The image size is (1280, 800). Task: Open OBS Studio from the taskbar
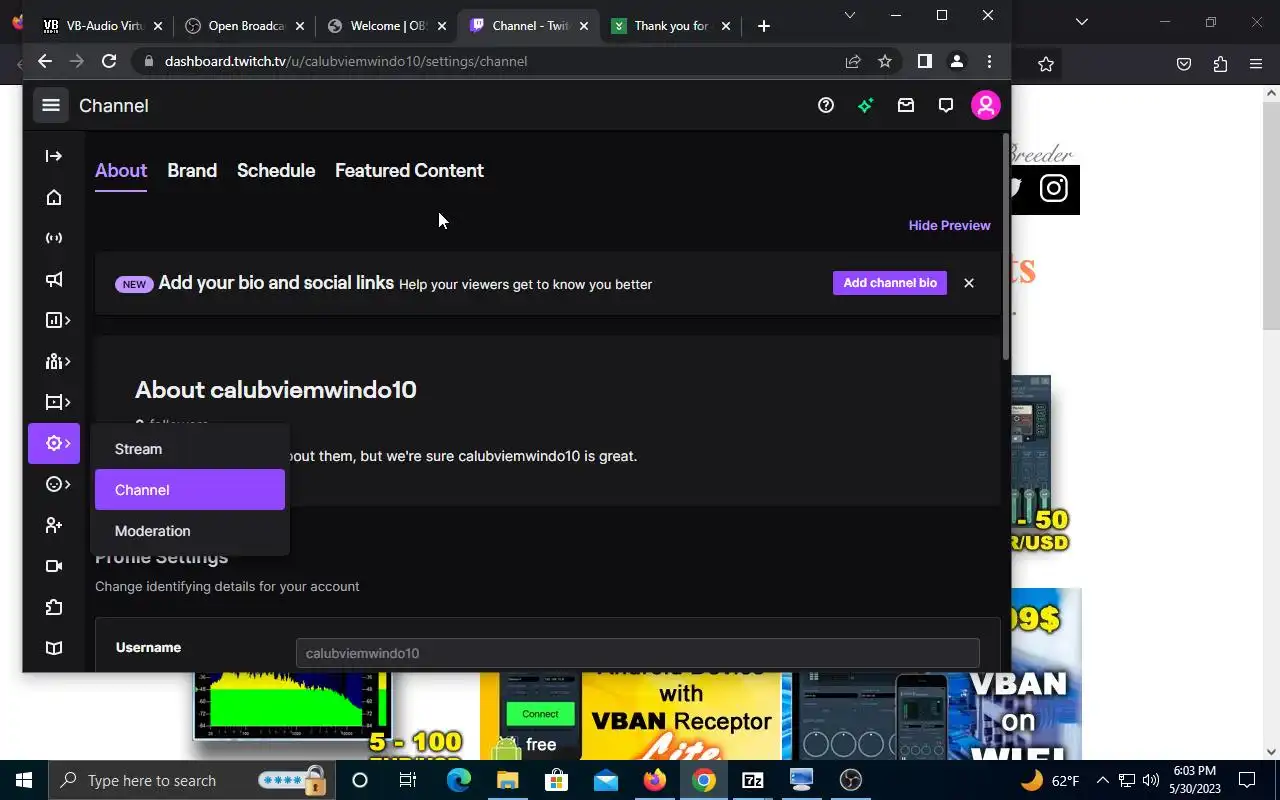[x=851, y=780]
